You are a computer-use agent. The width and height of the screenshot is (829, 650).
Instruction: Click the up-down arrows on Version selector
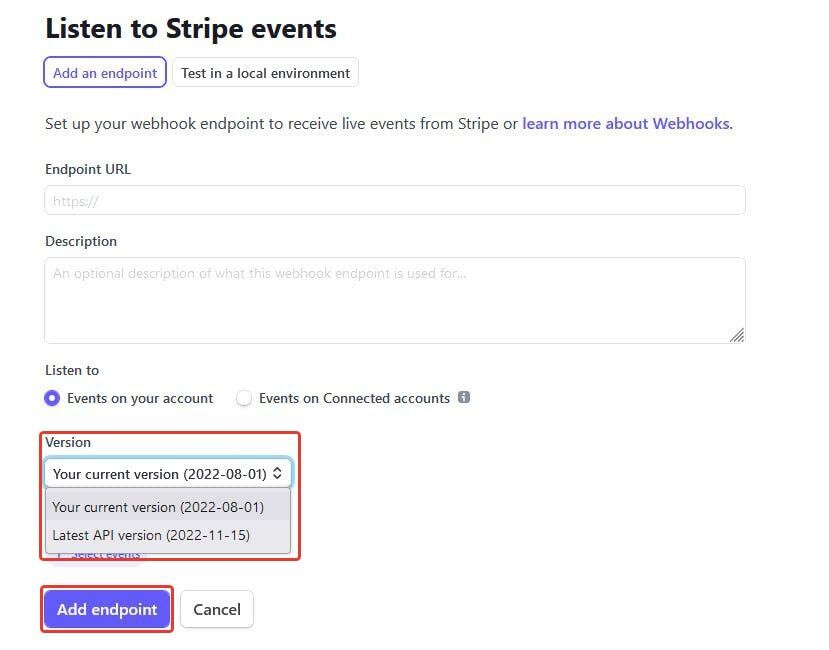277,473
